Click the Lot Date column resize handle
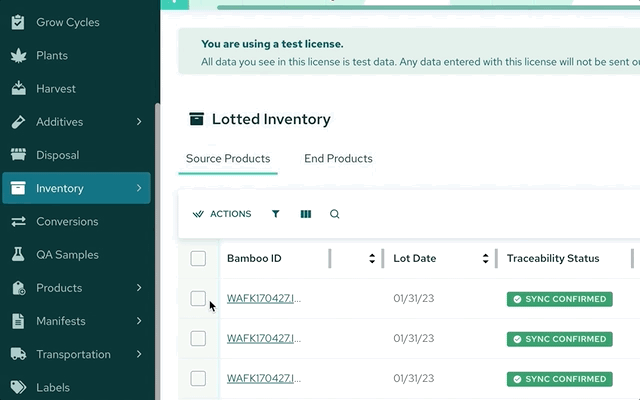Viewport: 640px width, 400px height. click(496, 258)
